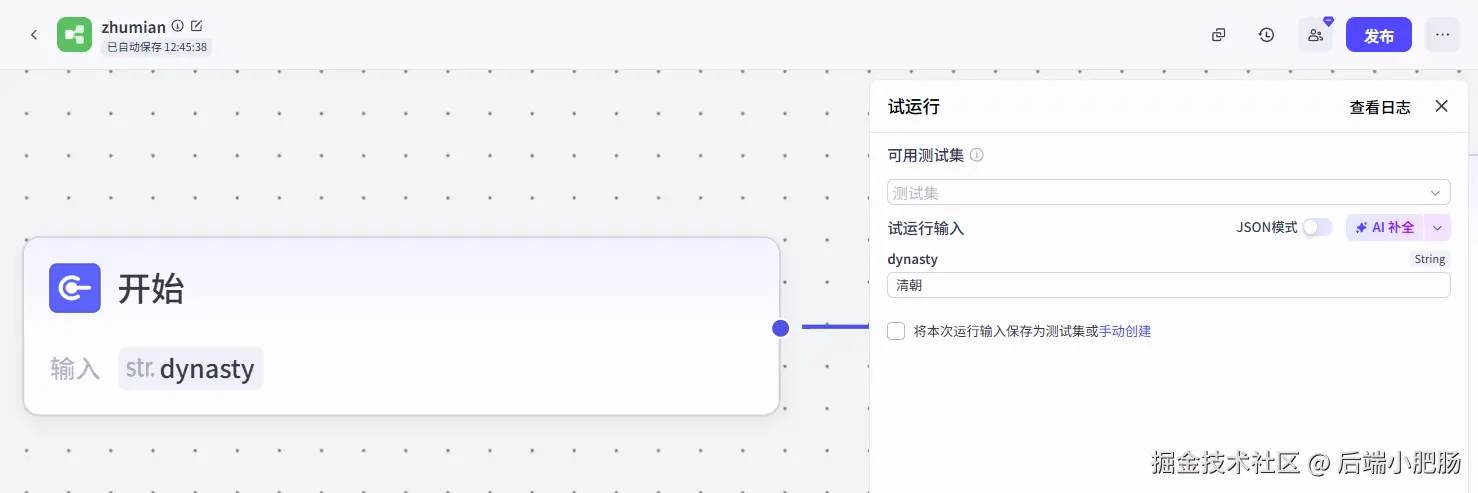Toggle the JSON模式 switch
The width and height of the screenshot is (1478, 493).
pyautogui.click(x=1317, y=227)
